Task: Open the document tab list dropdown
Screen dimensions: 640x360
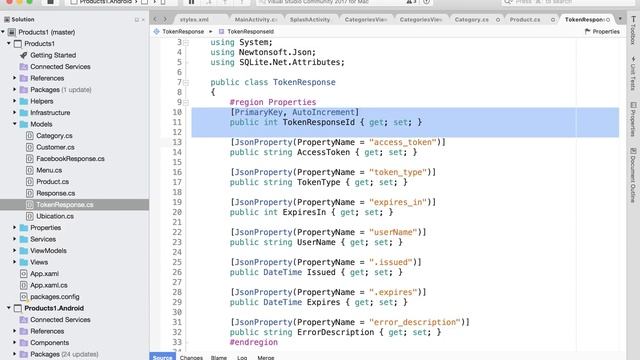Action: pos(620,19)
